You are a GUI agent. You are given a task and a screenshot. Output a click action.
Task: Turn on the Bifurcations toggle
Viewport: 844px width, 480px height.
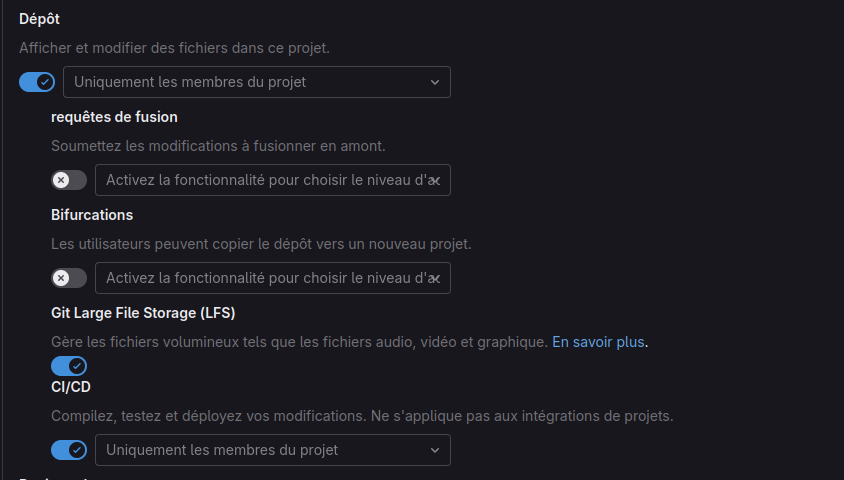(x=69, y=278)
